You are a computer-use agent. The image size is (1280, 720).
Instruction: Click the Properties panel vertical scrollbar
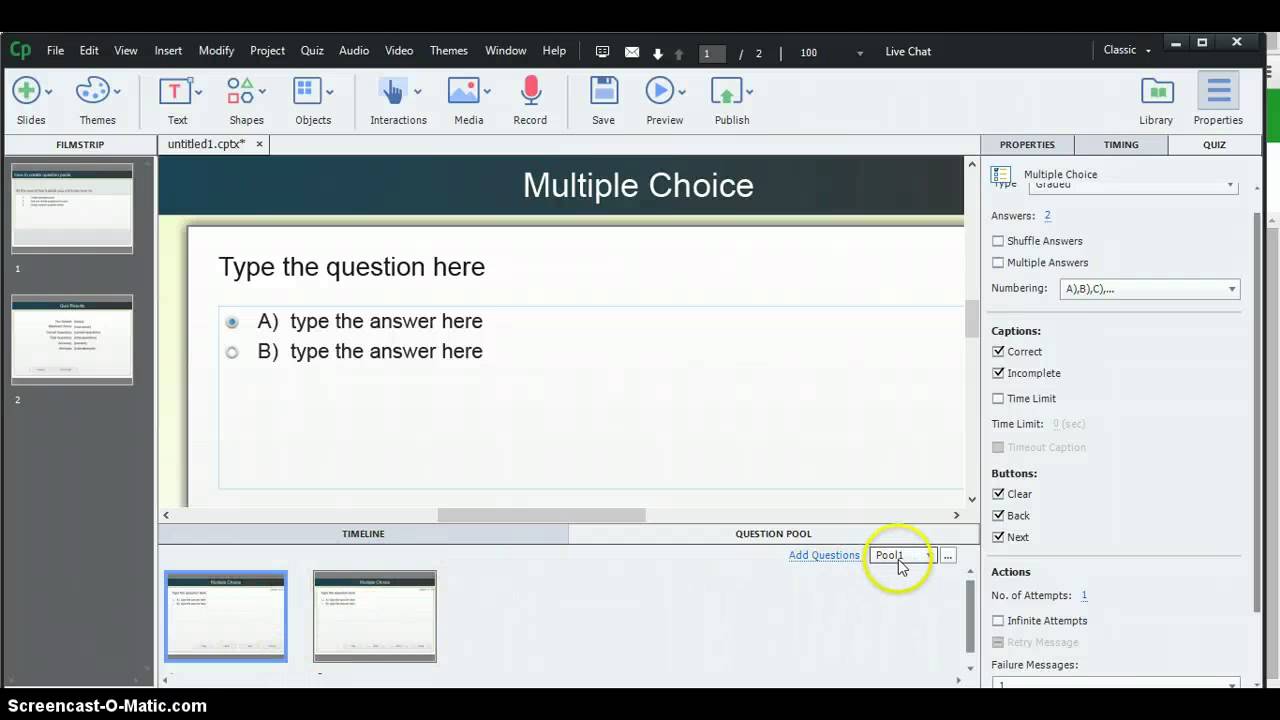click(1258, 410)
